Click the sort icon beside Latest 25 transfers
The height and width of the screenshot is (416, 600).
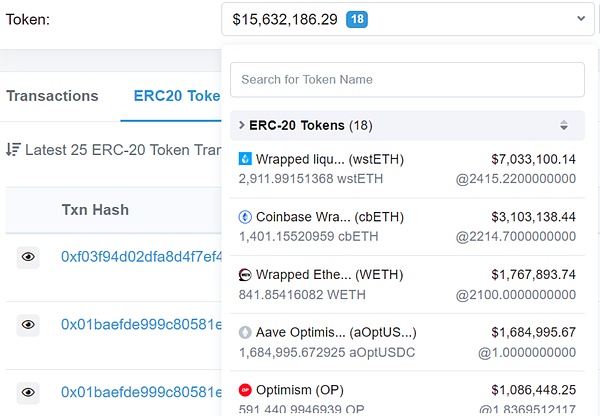[x=13, y=150]
